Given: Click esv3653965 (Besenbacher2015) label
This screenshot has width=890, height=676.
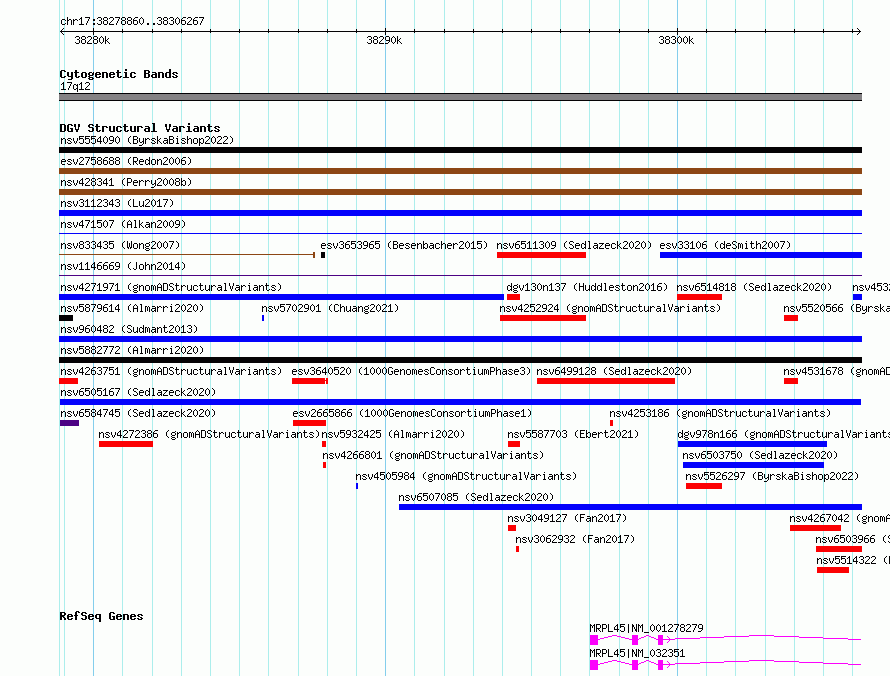Looking at the screenshot, I should click(404, 245).
